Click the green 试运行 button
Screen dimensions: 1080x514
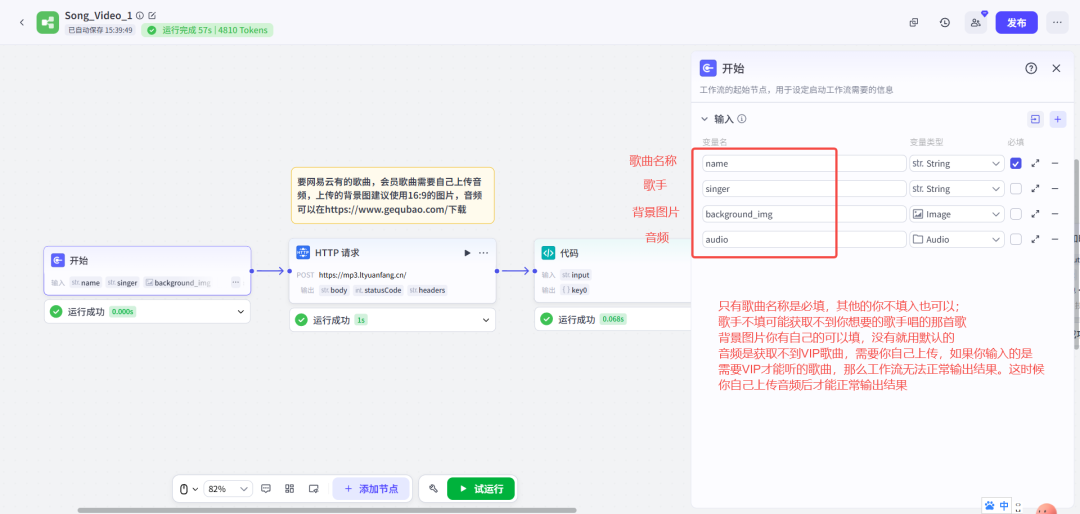point(481,489)
